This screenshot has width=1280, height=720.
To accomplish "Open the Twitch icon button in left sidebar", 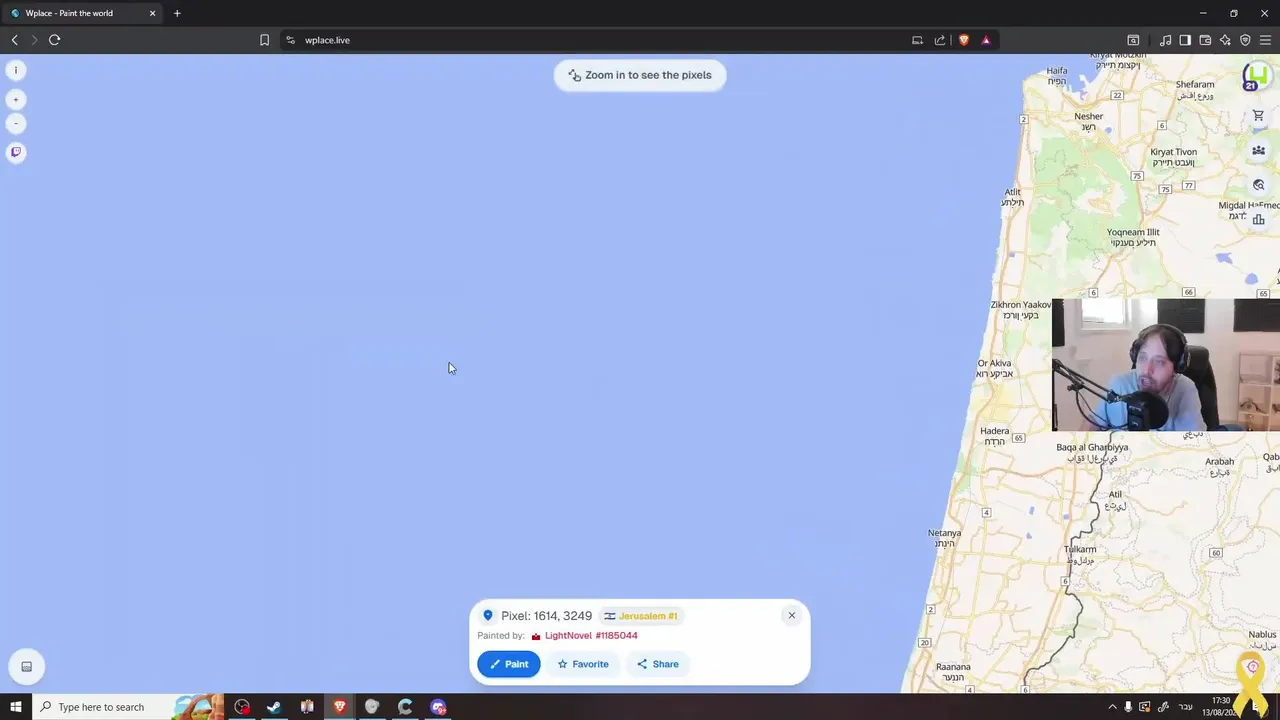I will (x=16, y=152).
